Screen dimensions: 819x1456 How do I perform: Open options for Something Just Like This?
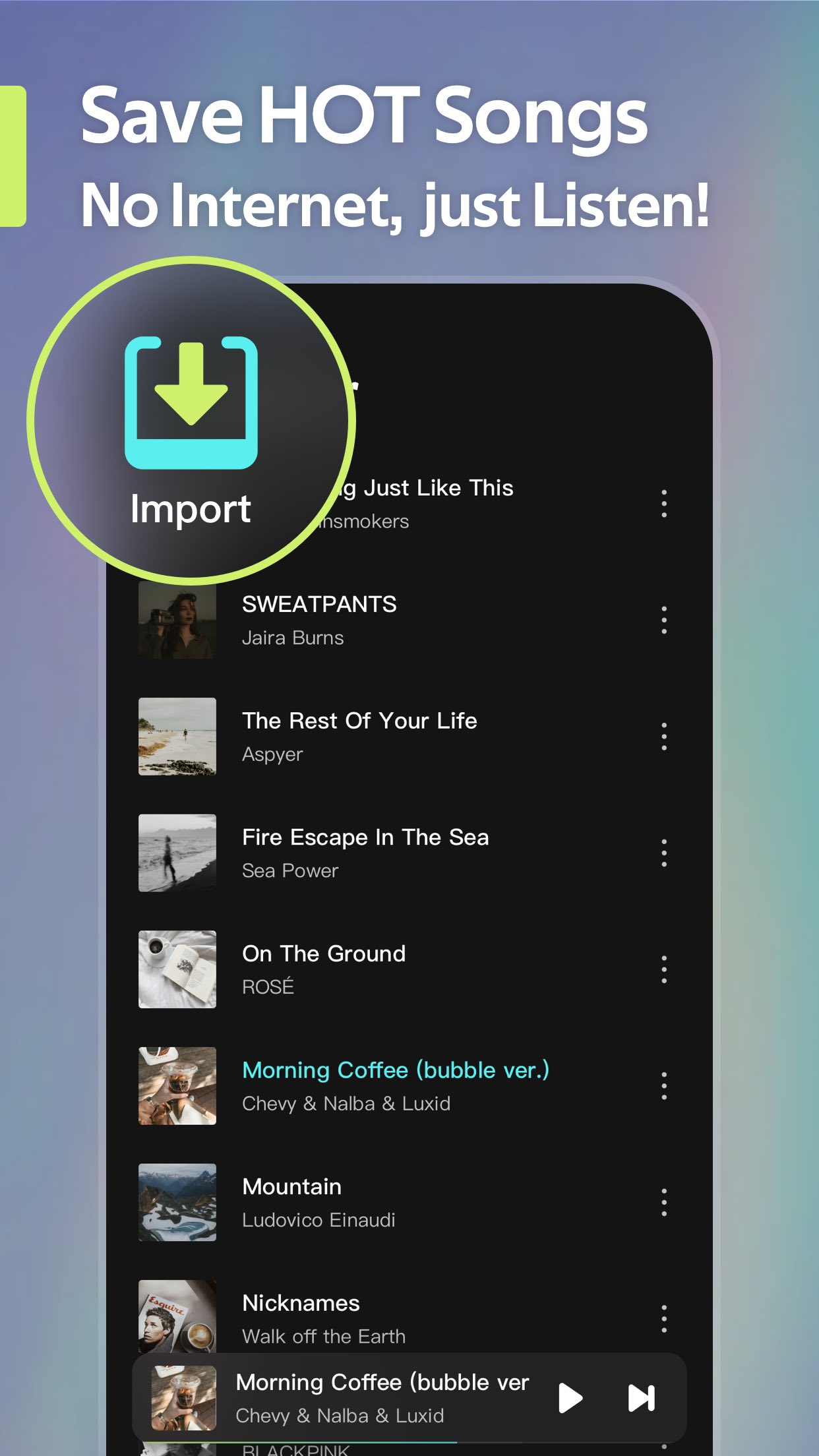tap(664, 504)
